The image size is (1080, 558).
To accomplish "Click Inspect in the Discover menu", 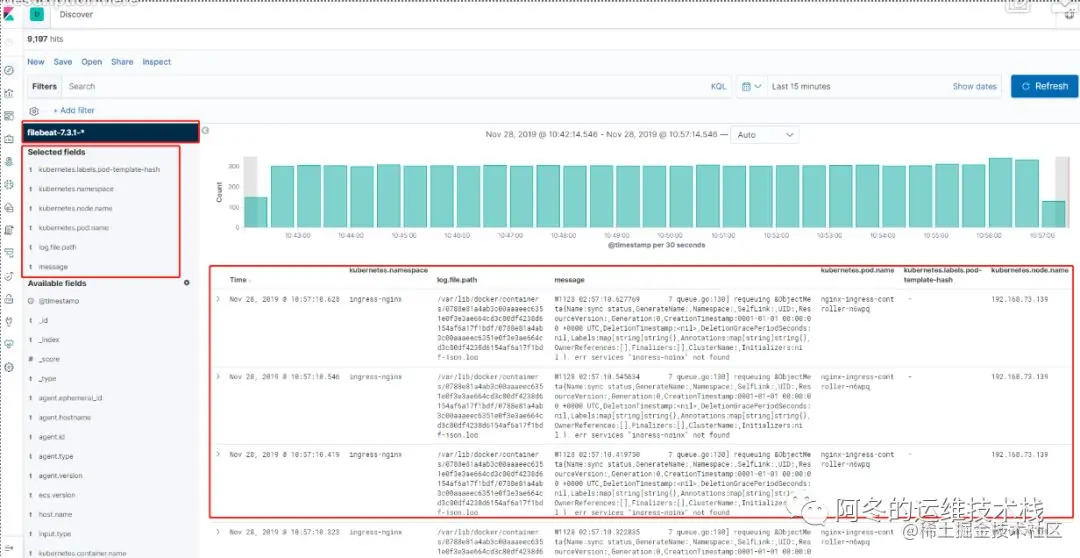I will [156, 62].
